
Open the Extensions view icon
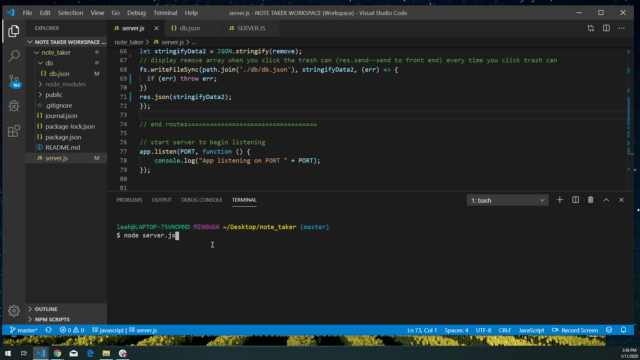click(x=14, y=131)
